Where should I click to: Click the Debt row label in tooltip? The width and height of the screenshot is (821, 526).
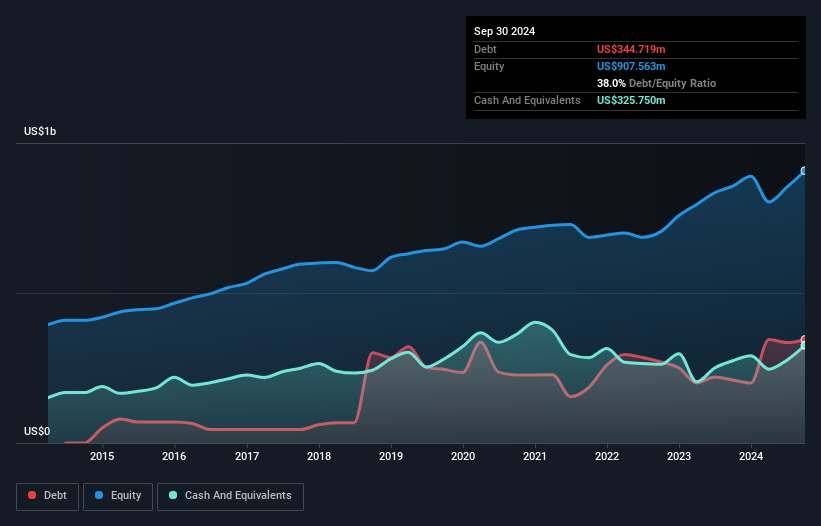(x=485, y=49)
